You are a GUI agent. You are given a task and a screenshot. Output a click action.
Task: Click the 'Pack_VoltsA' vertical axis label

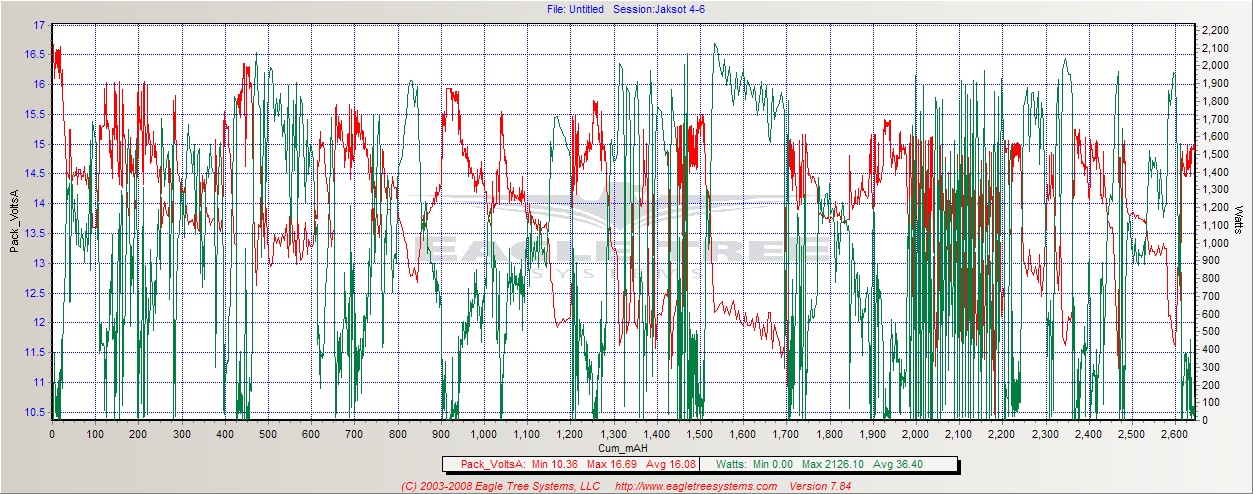point(15,221)
